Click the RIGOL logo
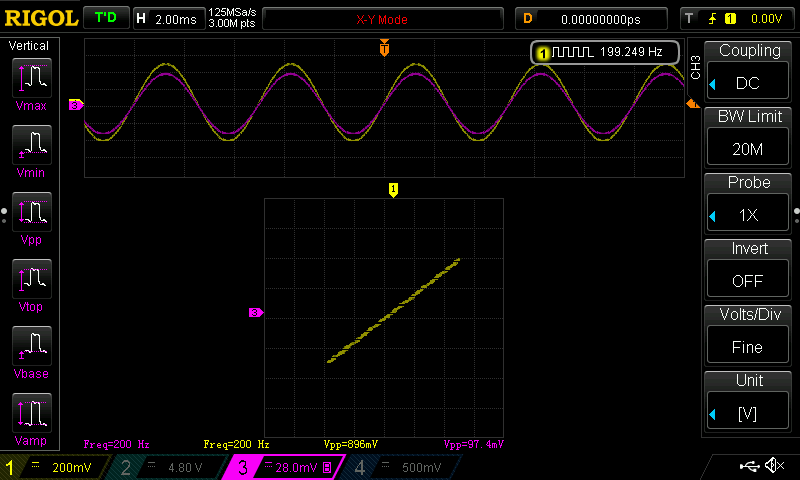 (41, 18)
